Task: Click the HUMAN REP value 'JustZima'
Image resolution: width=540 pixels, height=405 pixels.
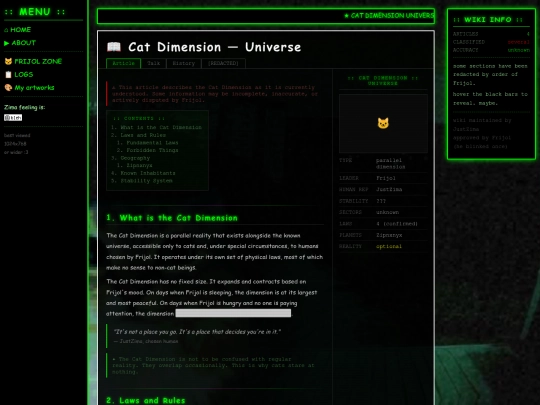Action: [389, 189]
